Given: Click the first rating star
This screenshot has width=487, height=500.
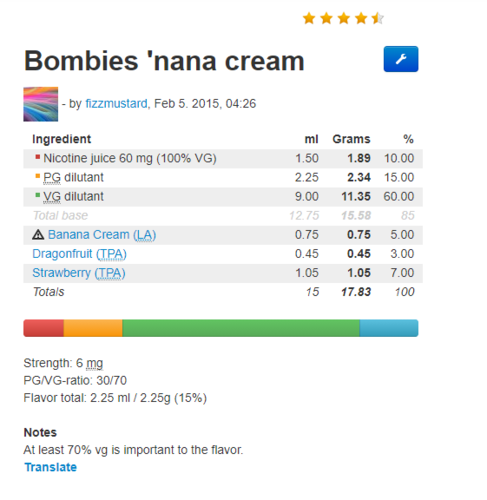Looking at the screenshot, I should point(309,18).
